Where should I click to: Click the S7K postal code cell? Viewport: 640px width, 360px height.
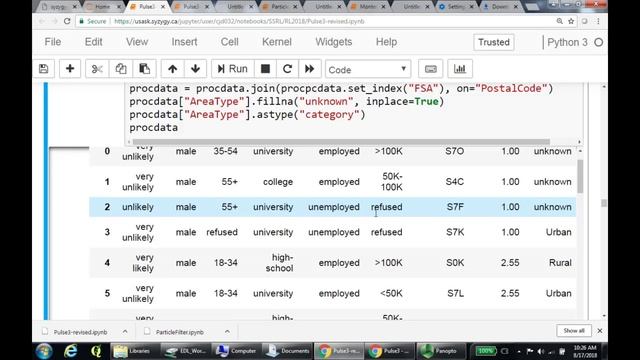455,232
